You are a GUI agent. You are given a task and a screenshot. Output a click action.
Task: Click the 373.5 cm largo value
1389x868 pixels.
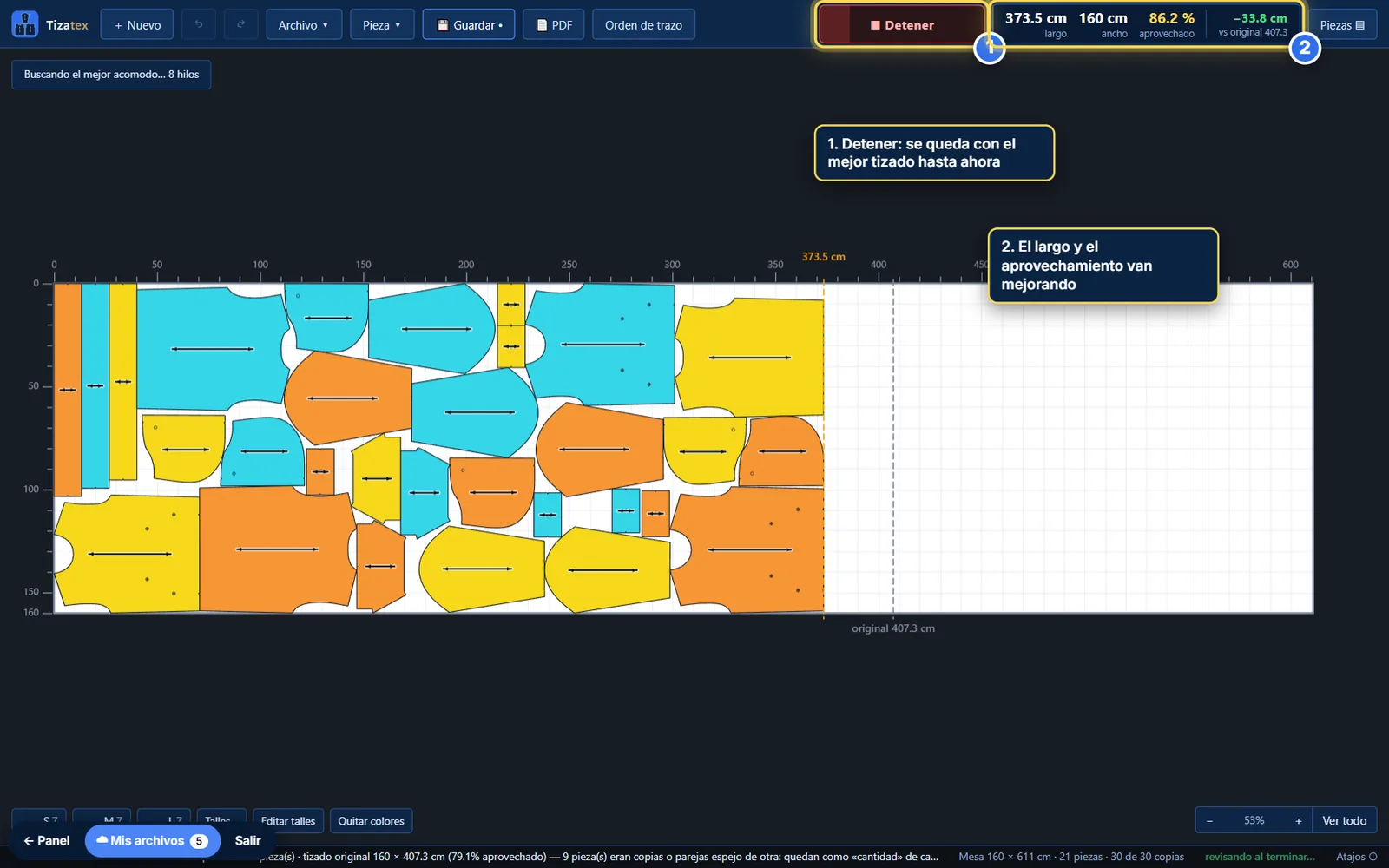[x=1036, y=18]
